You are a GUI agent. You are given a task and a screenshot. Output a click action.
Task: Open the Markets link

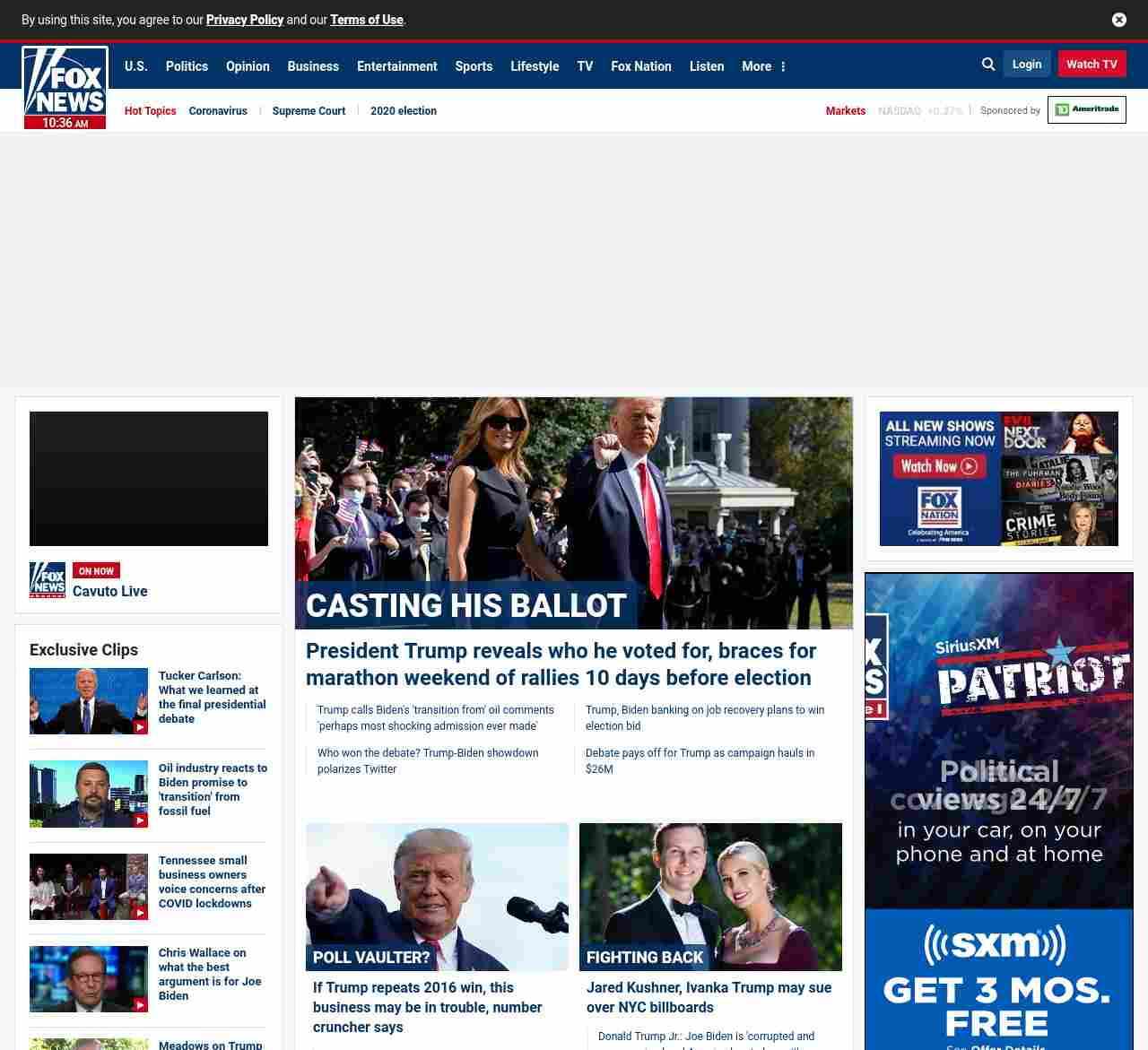tap(845, 111)
